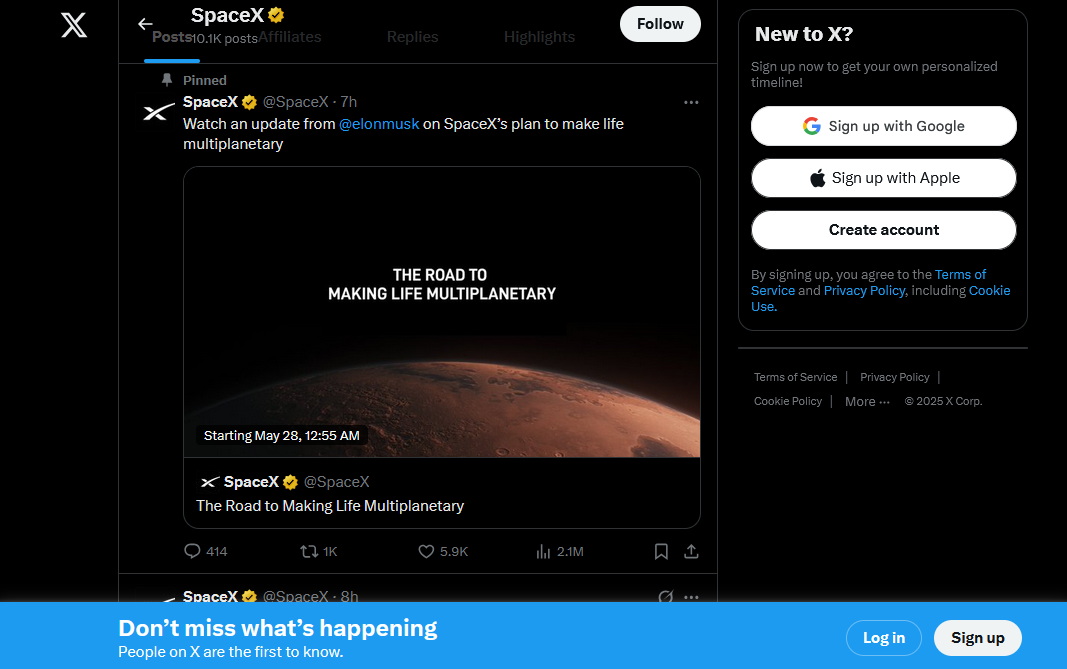Viewport: 1067px width, 669px height.
Task: Switch to the Posts tab
Action: coord(171,37)
